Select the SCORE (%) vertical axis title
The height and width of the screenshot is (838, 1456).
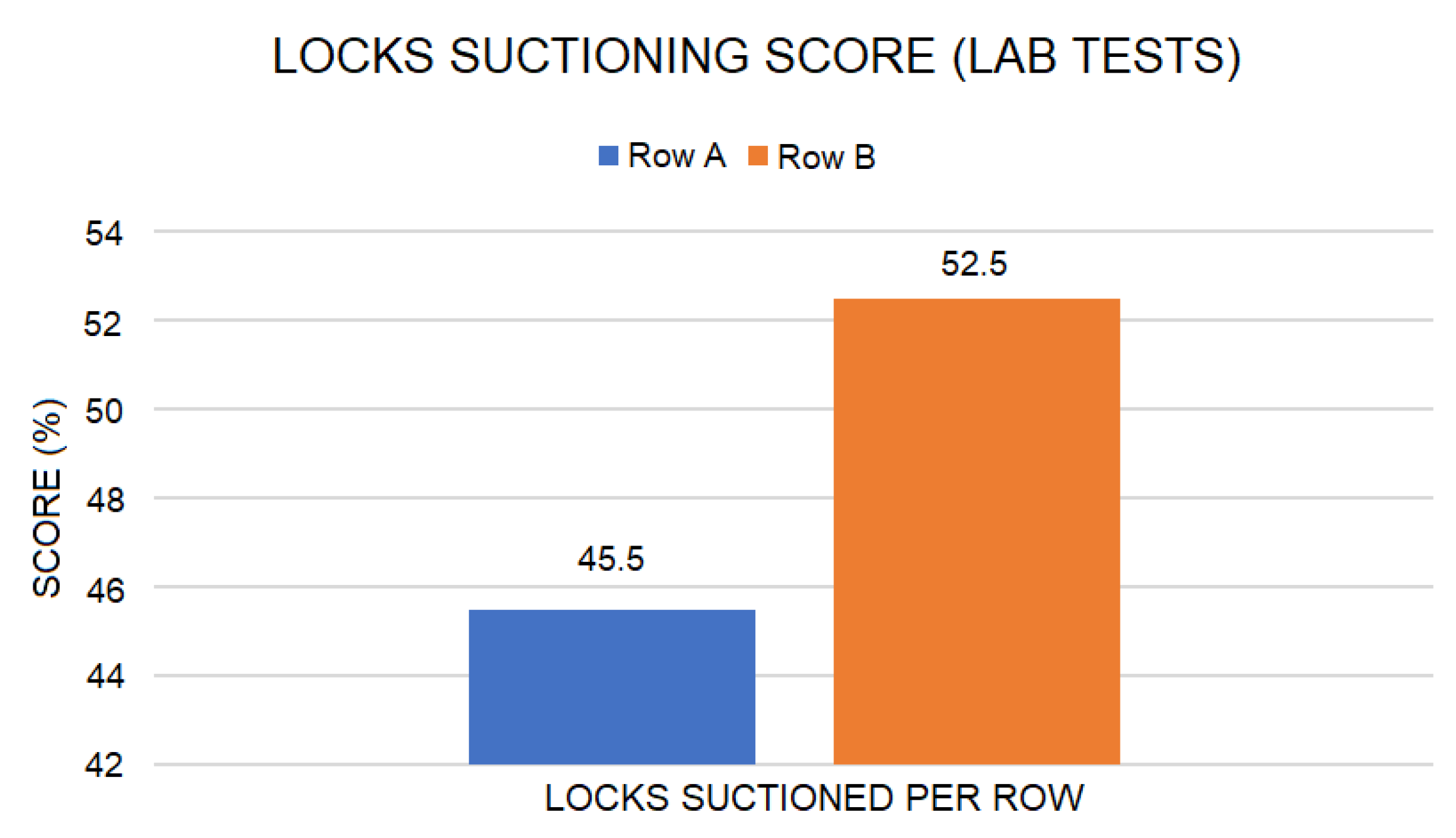pos(47,498)
